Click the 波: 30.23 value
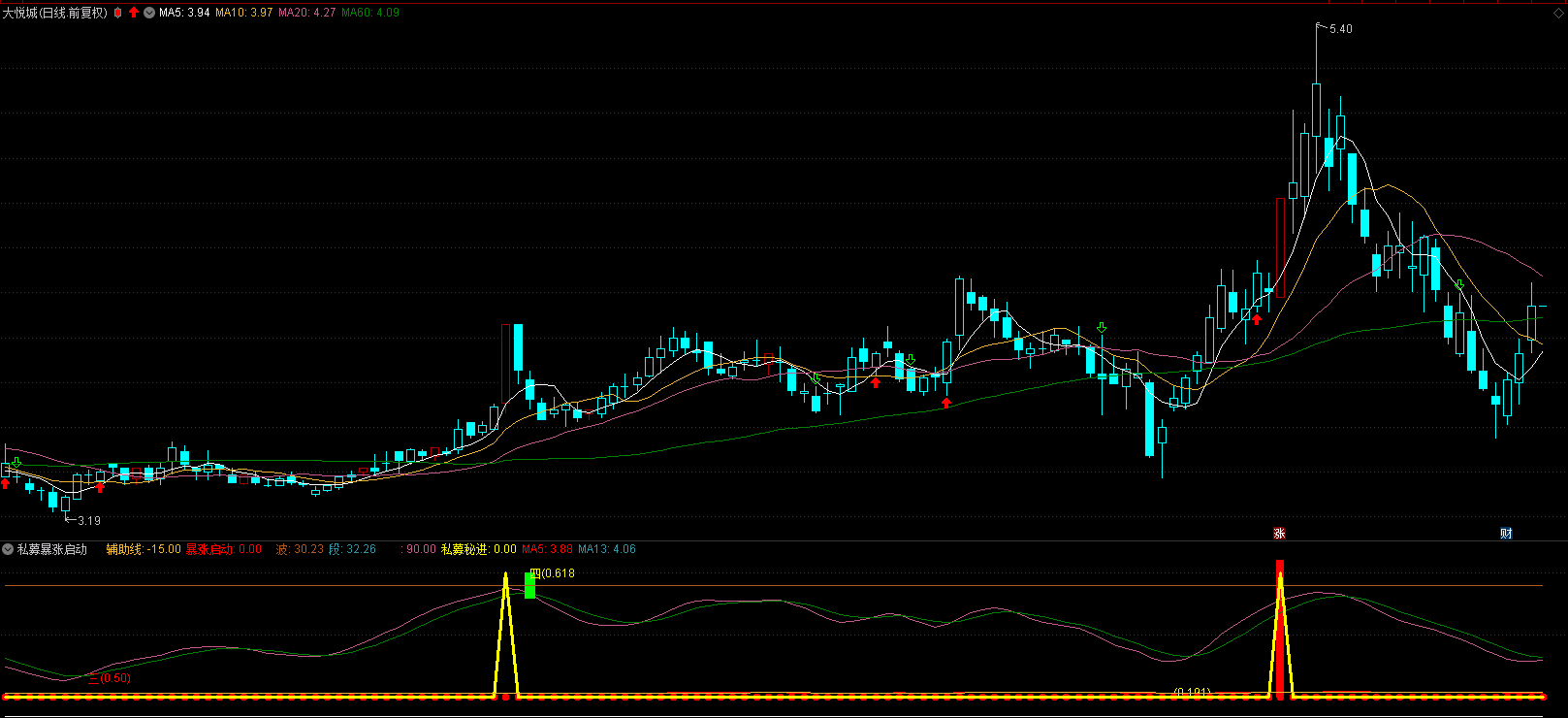Viewport: 1568px width, 718px height. tap(300, 549)
